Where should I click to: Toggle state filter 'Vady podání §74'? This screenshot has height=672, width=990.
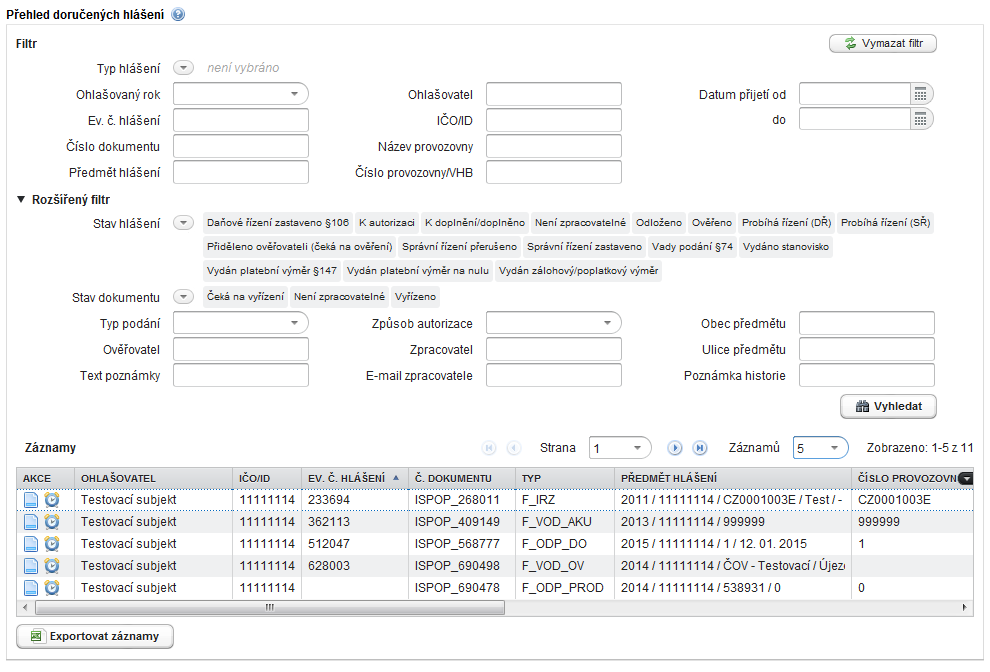click(692, 247)
